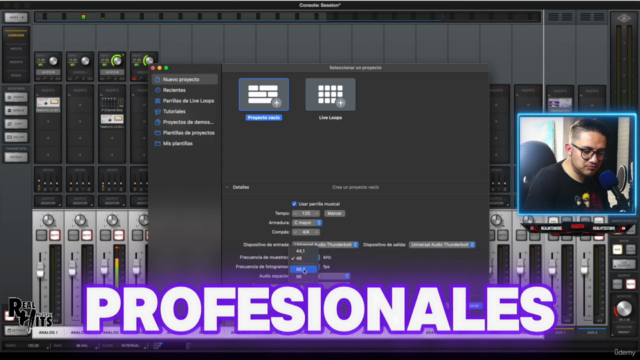Collapse the Detalles disclosure triangle
640x360 pixels.
pyautogui.click(x=227, y=187)
